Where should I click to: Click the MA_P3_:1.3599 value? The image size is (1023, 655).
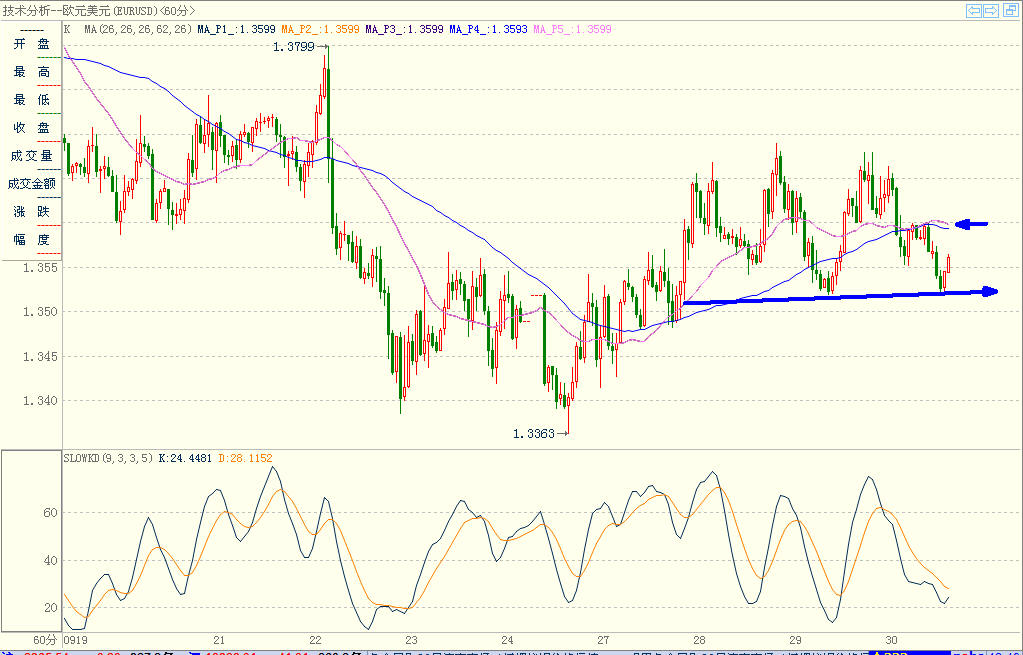[405, 29]
